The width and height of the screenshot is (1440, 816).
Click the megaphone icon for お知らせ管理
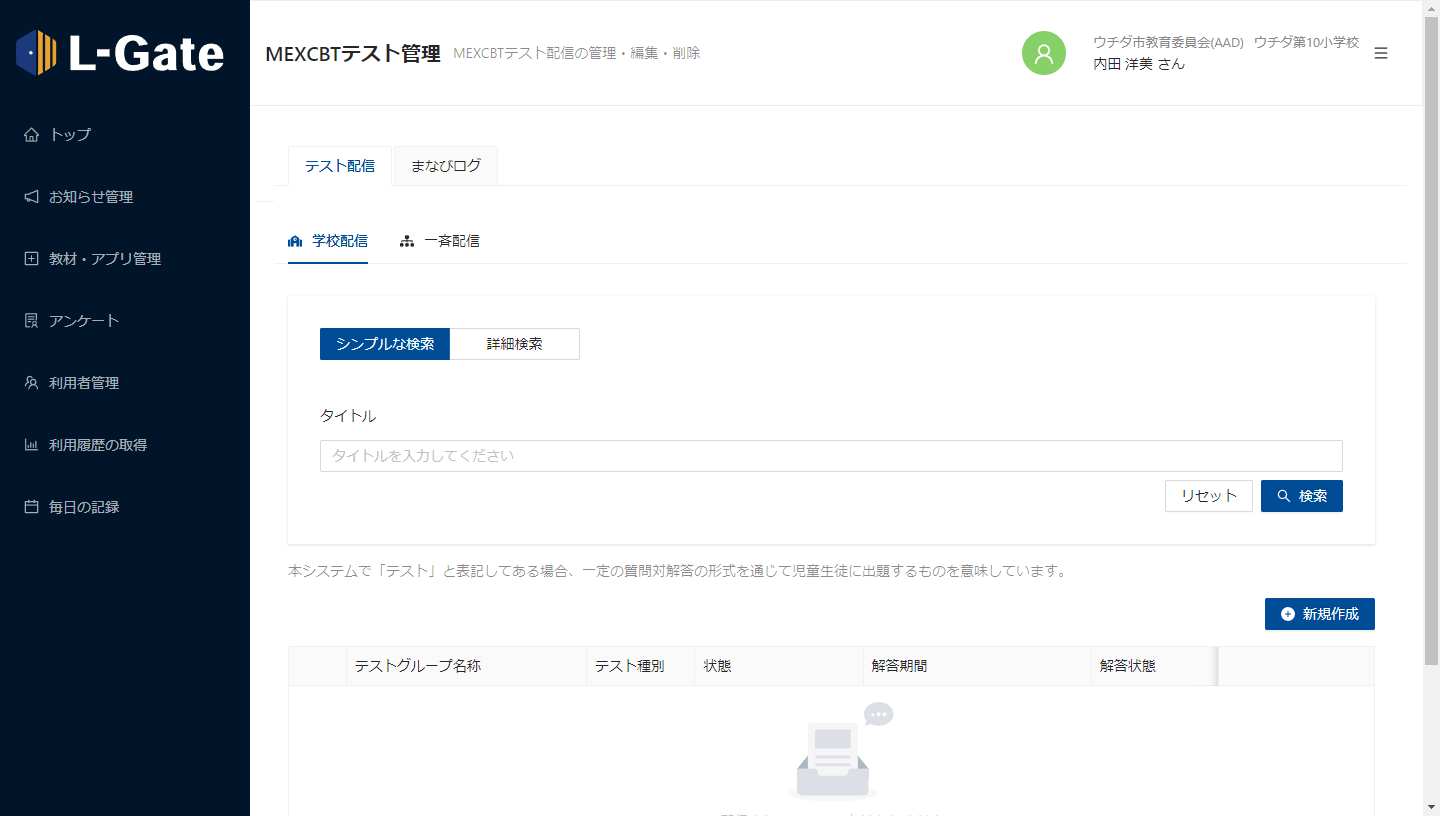click(31, 197)
